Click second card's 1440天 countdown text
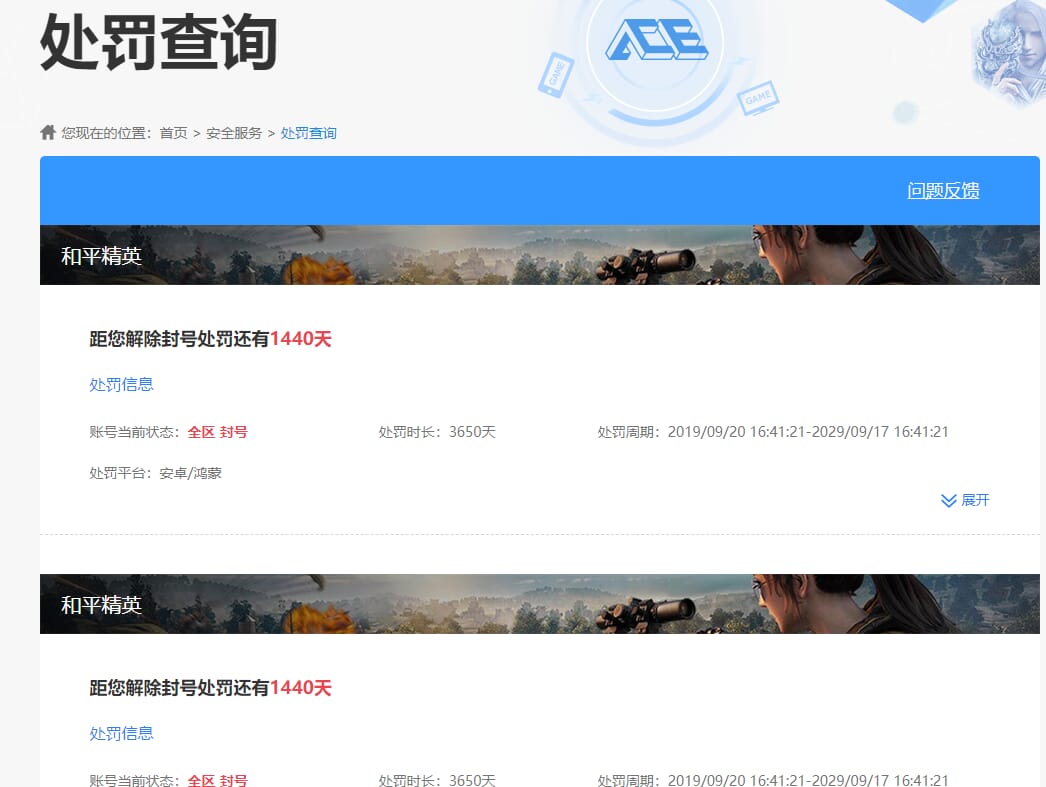1046x787 pixels. [x=300, y=688]
